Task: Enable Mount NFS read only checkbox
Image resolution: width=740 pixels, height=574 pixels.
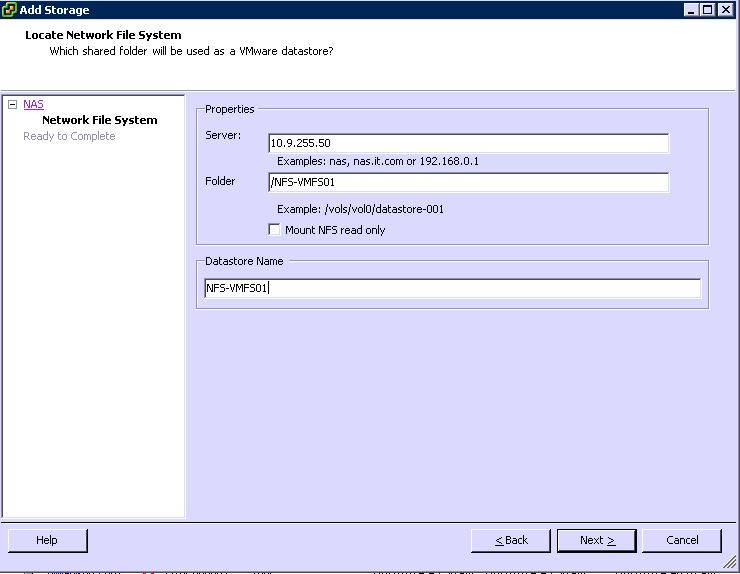Action: (x=274, y=229)
